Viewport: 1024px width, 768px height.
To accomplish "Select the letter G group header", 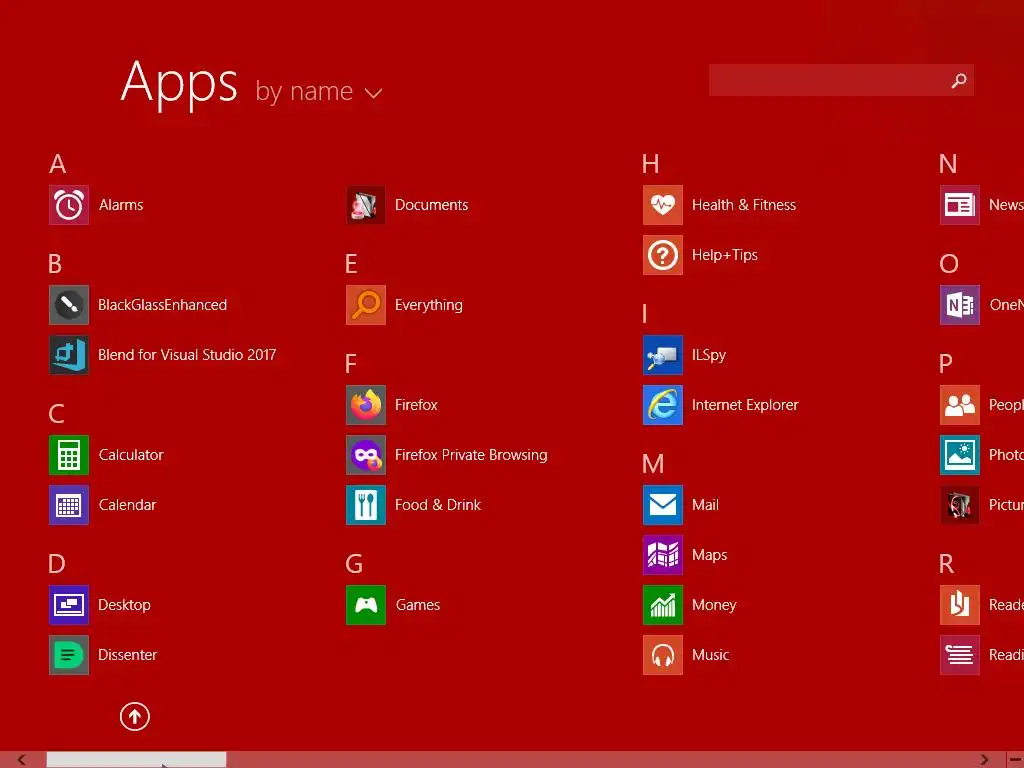I will coord(354,564).
